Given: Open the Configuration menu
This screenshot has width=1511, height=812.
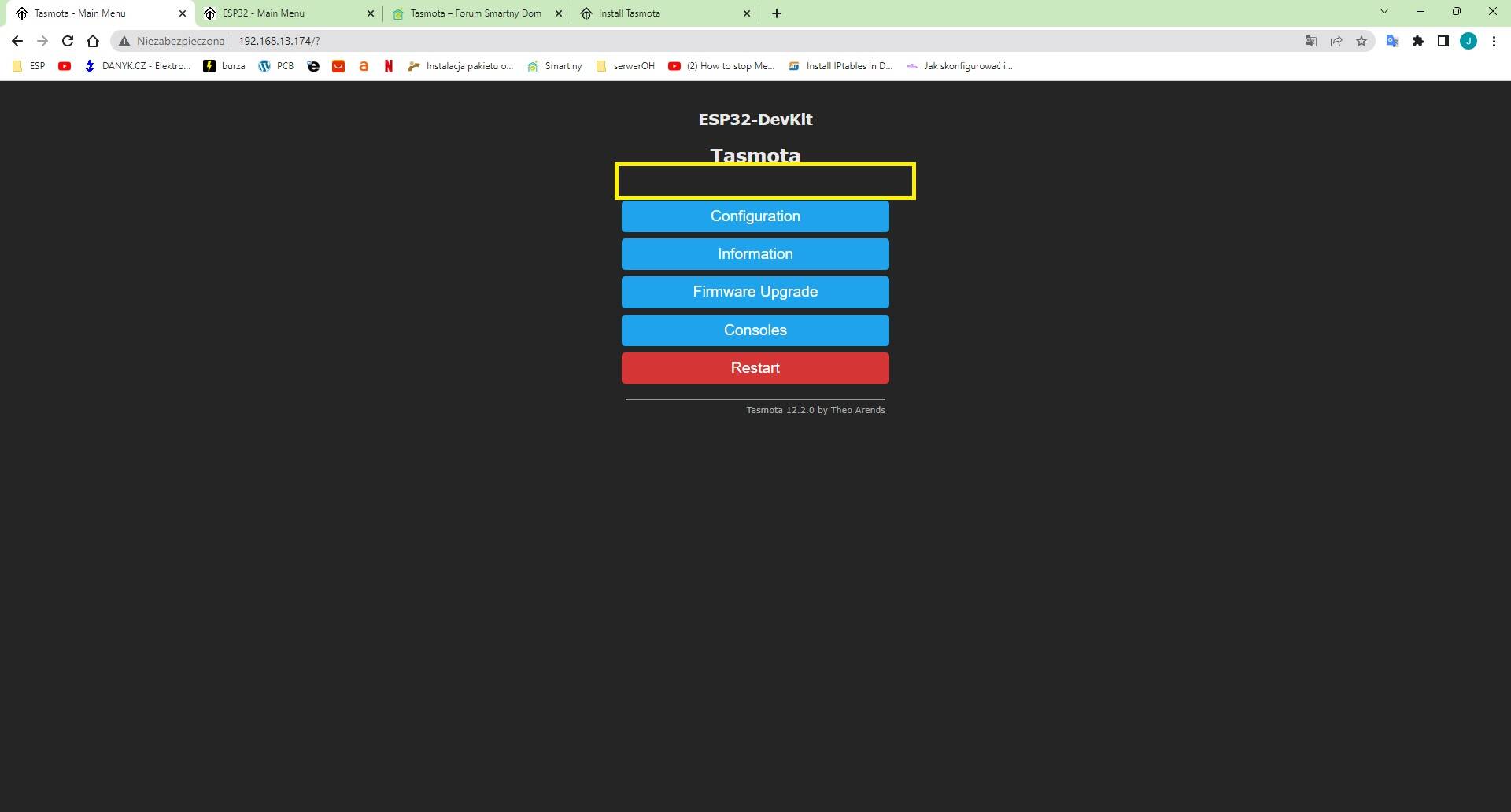Looking at the screenshot, I should point(755,216).
